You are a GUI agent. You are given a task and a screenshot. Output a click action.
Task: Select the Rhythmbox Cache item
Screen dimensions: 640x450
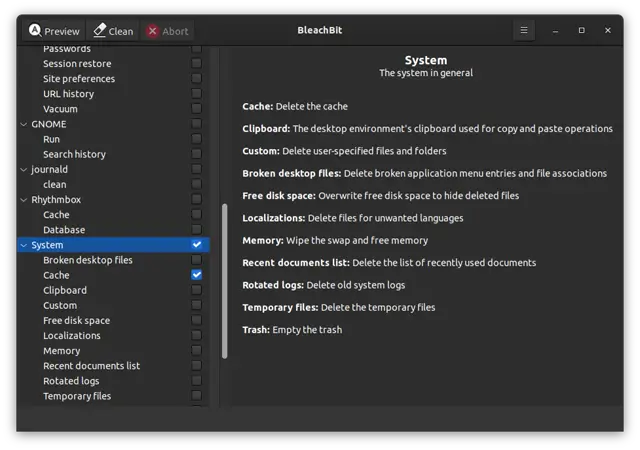coord(56,215)
